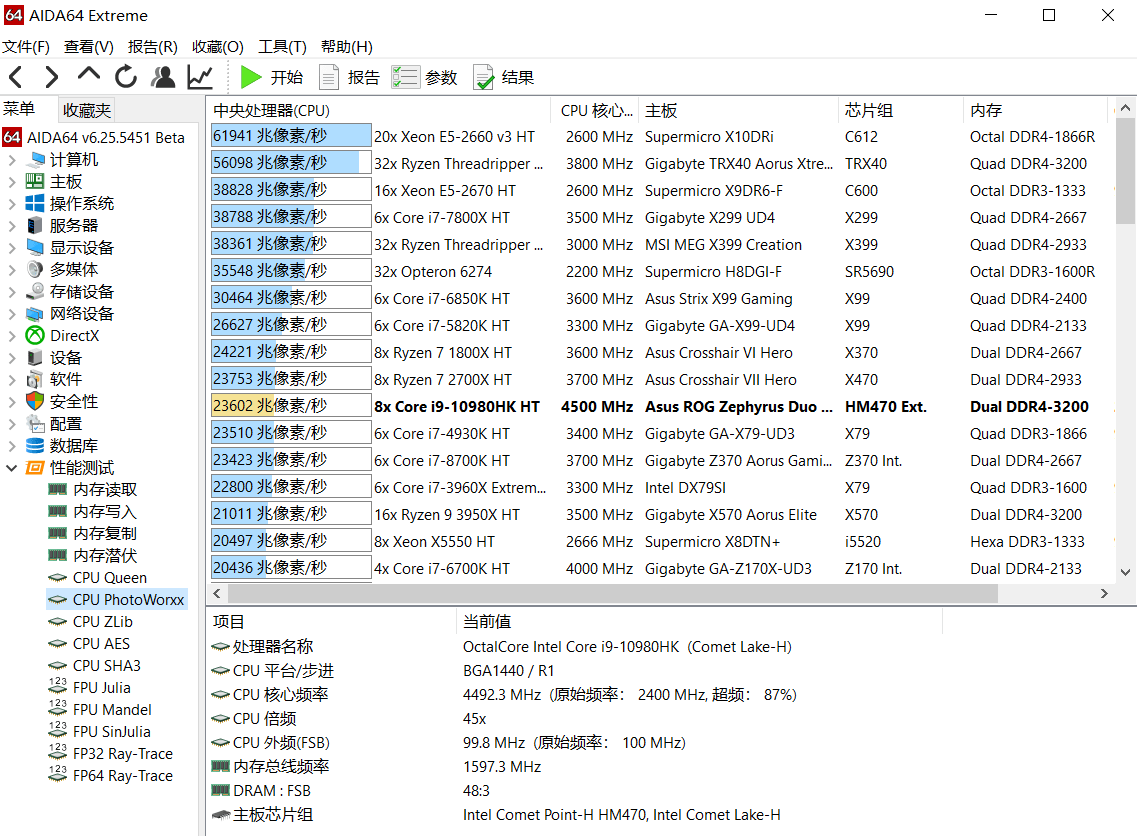The image size is (1137, 836).
Task: Click the 结果 results toolbar item
Action: click(503, 77)
